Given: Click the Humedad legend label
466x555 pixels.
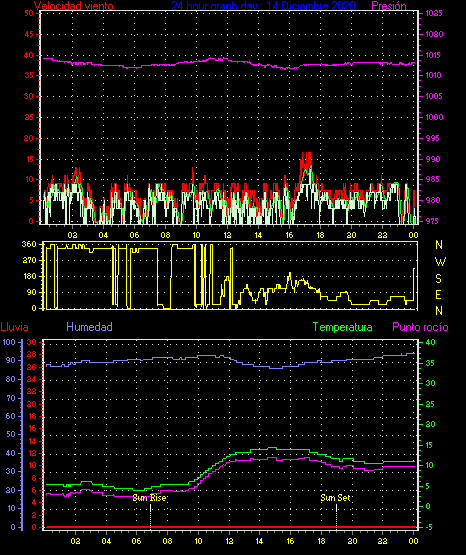Looking at the screenshot, I should [x=89, y=327].
